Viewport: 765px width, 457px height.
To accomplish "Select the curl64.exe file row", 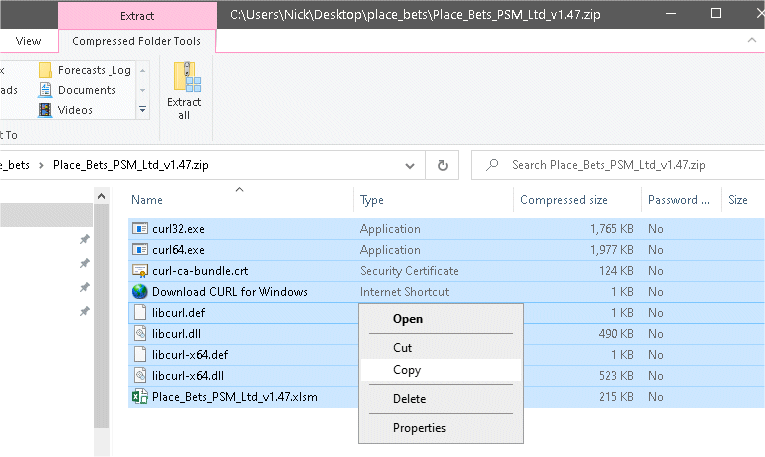I will [x=250, y=250].
